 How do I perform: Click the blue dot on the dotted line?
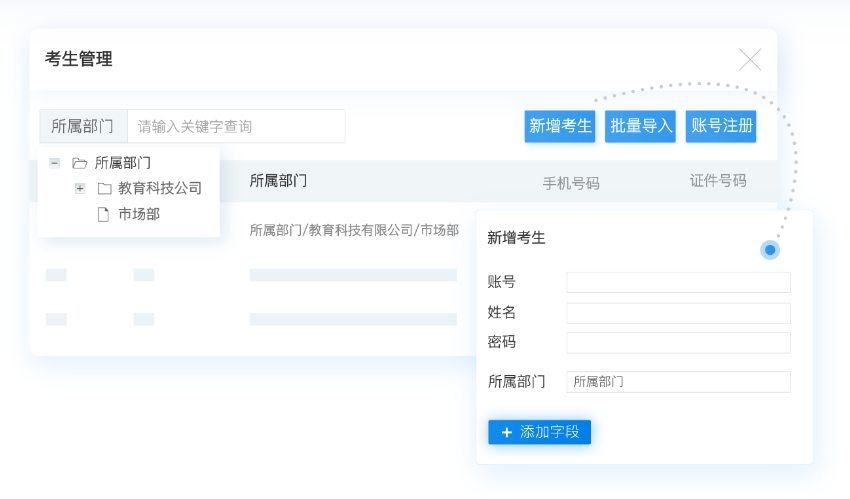point(770,249)
